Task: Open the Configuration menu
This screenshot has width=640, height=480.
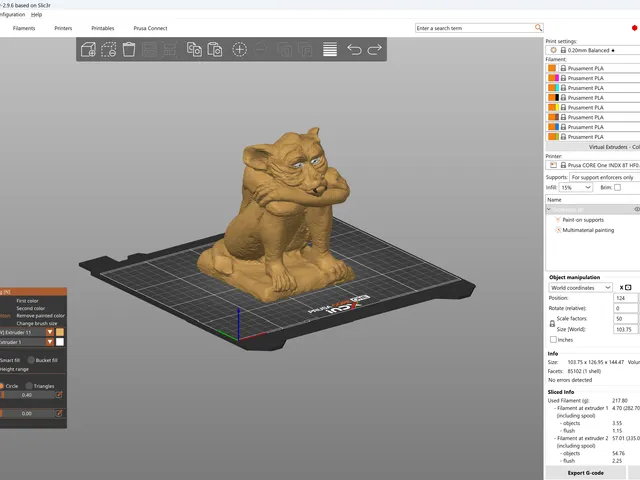Action: 12,14
